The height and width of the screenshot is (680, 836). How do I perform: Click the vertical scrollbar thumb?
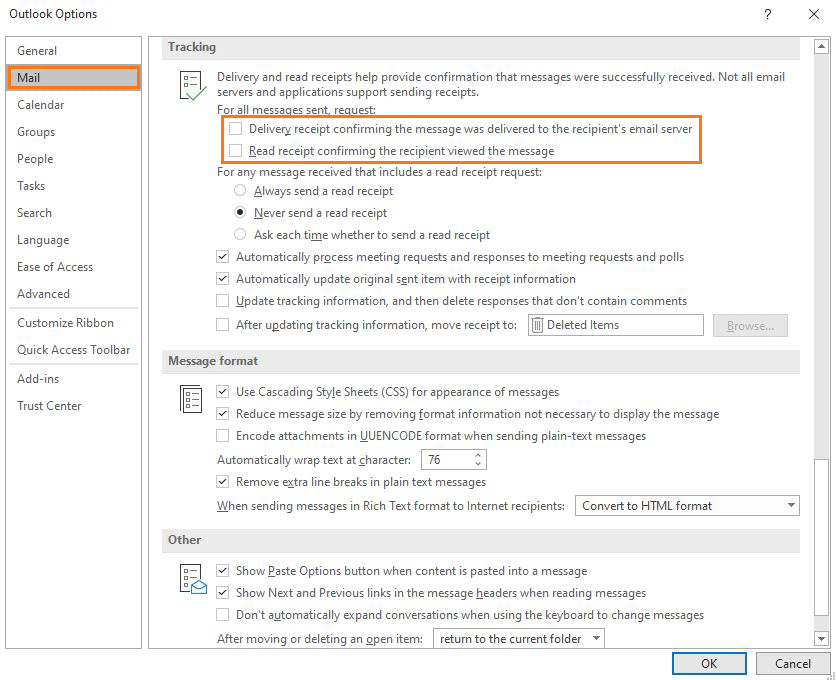click(x=821, y=537)
